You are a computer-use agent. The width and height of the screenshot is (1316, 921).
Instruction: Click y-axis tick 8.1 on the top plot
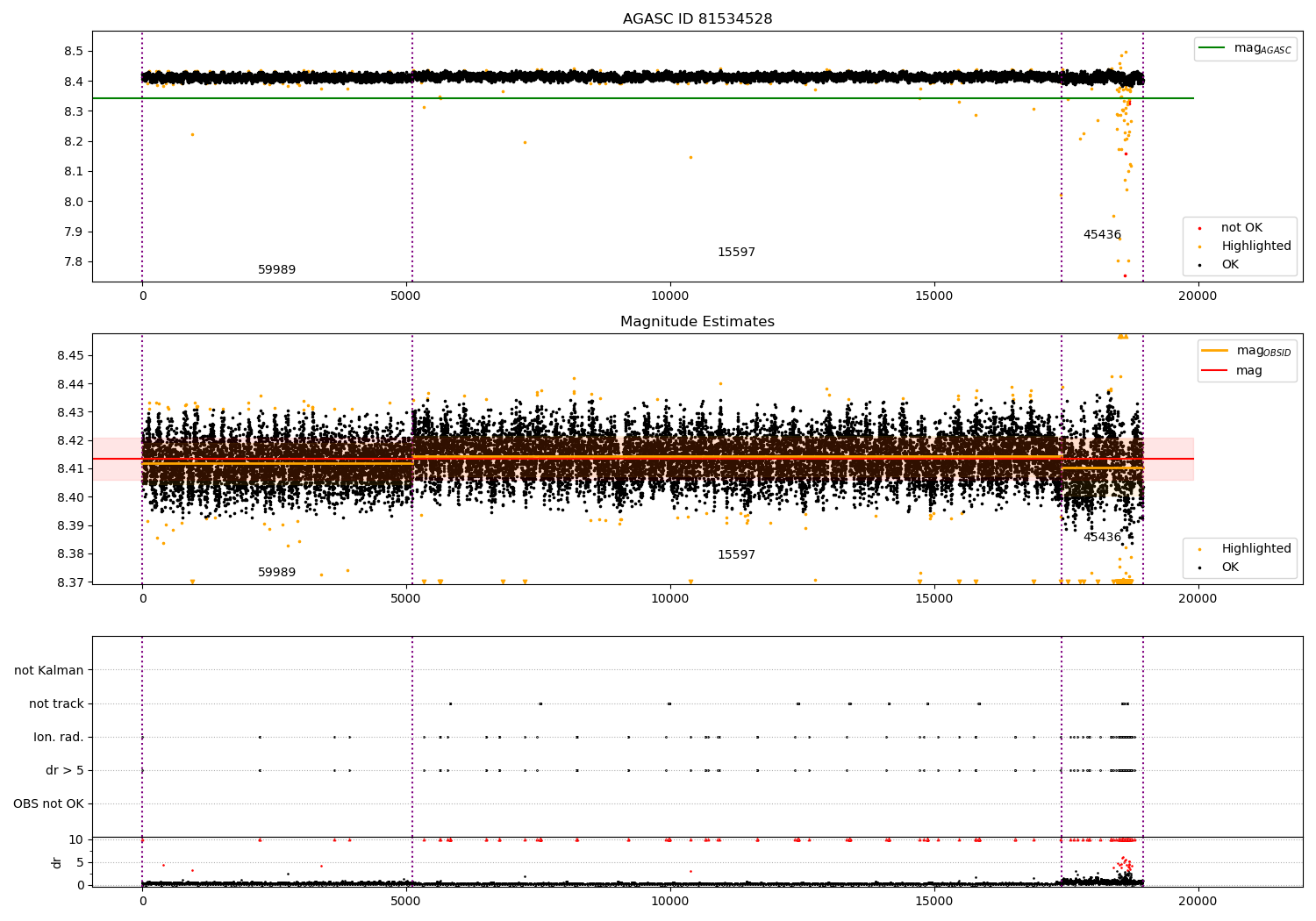click(74, 172)
